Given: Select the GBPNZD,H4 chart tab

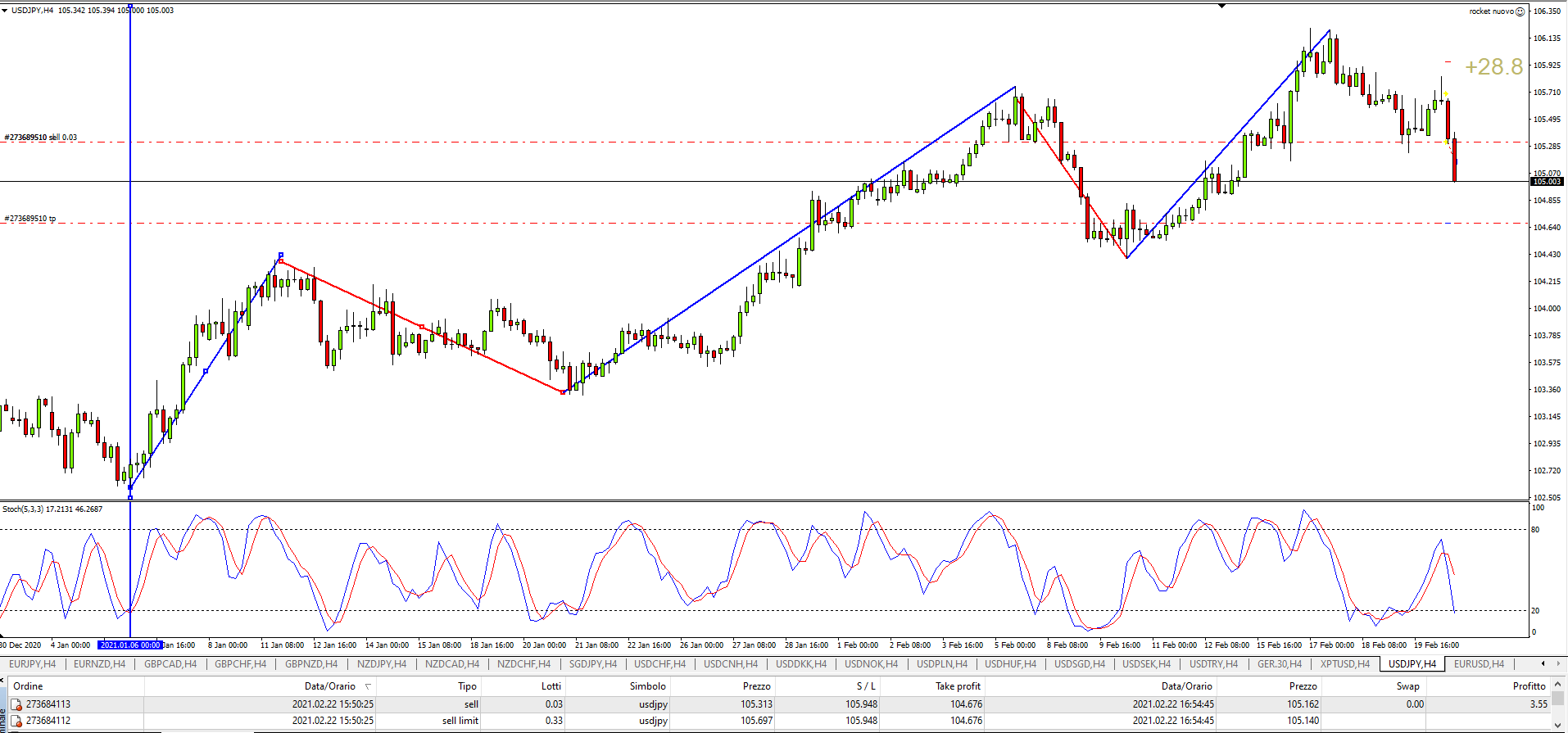Looking at the screenshot, I should coord(311,664).
